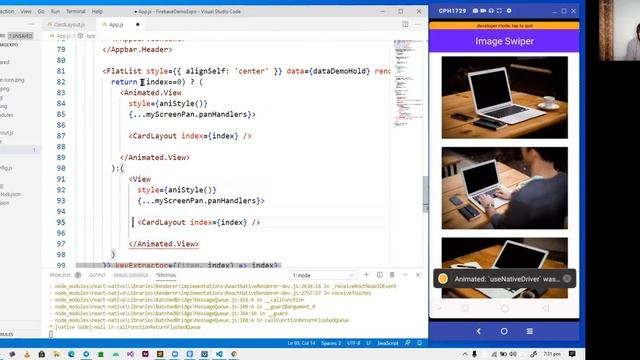Open the '1: node' terminal selector dropdown
Image resolution: width=640 pixels, height=360 pixels.
coord(323,276)
